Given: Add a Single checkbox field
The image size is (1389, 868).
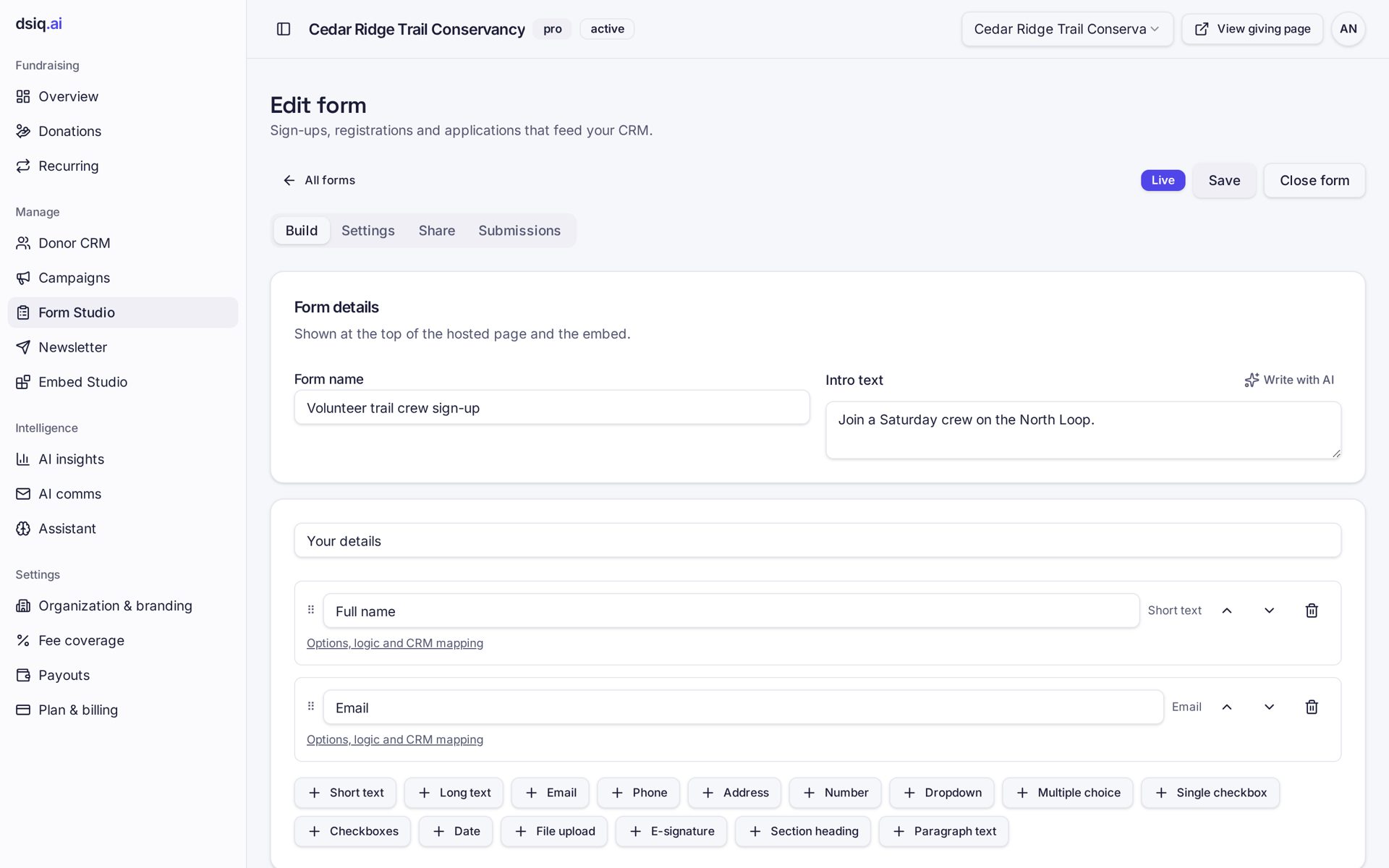Looking at the screenshot, I should click(1210, 793).
